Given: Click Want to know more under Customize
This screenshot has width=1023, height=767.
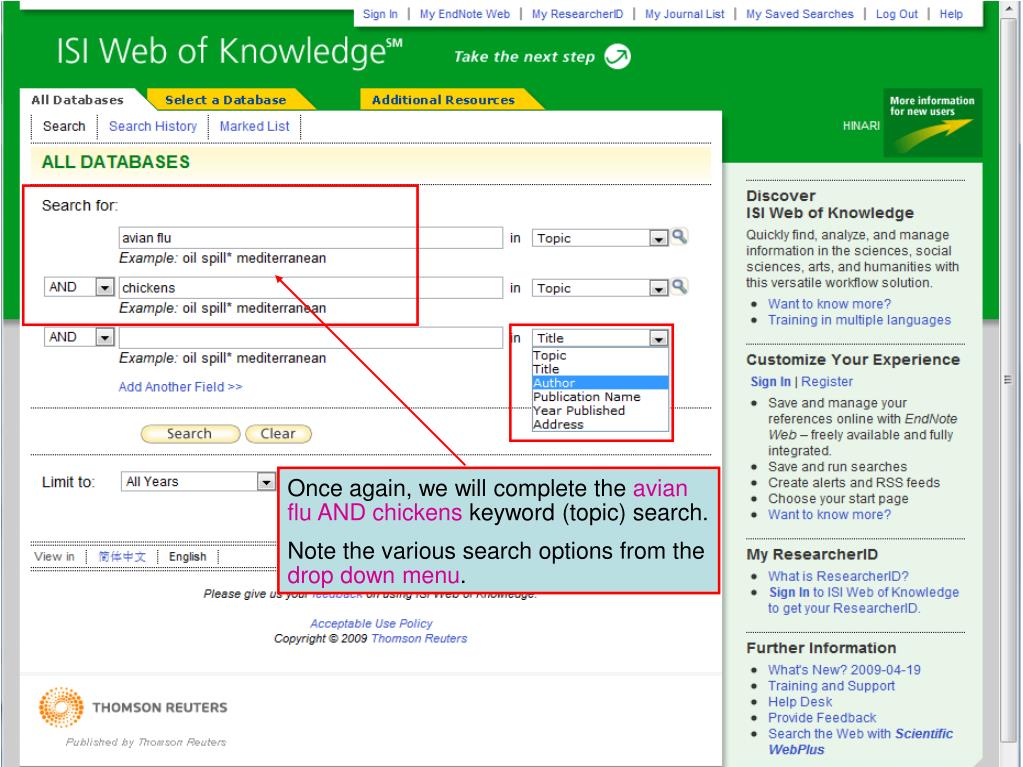Looking at the screenshot, I should pos(829,515).
